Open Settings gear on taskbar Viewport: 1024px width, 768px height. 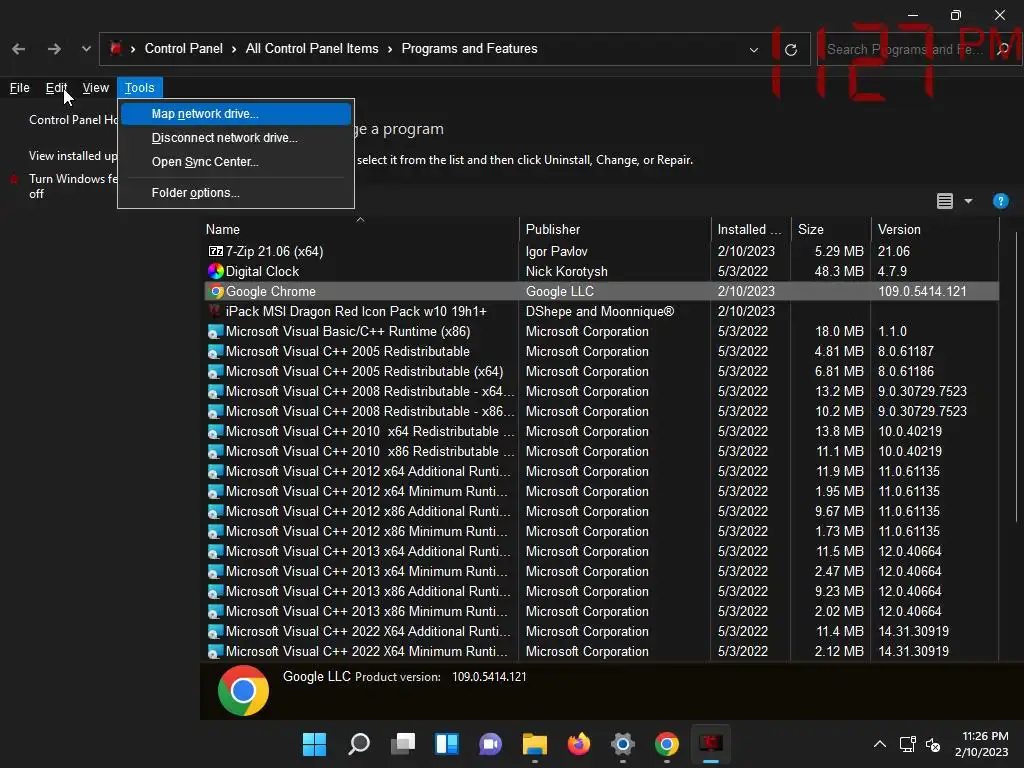pos(622,744)
